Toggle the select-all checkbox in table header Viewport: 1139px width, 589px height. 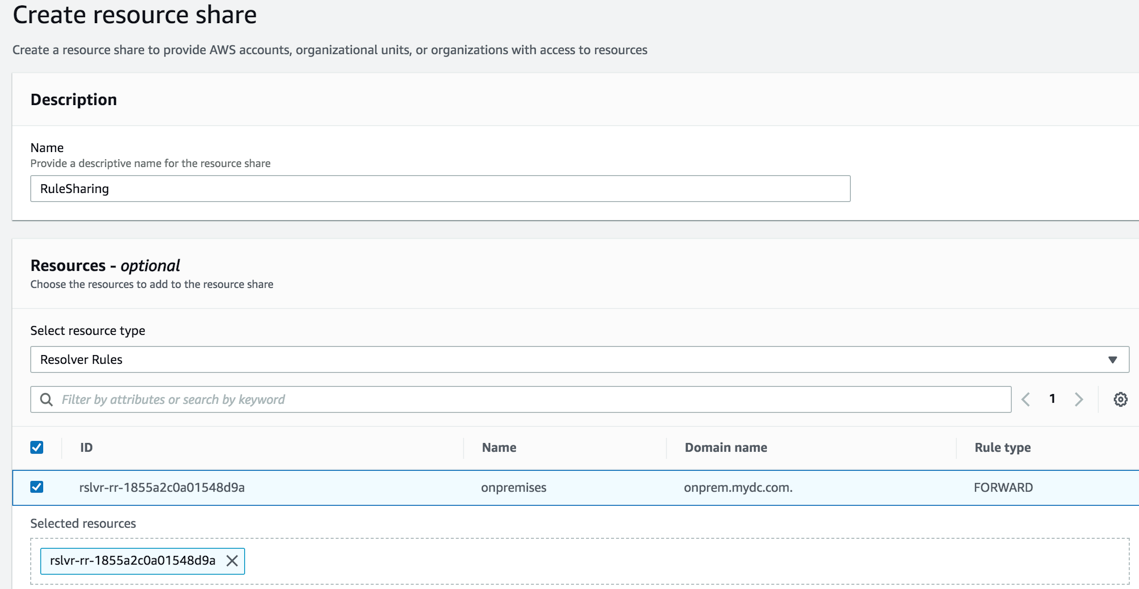coord(37,448)
